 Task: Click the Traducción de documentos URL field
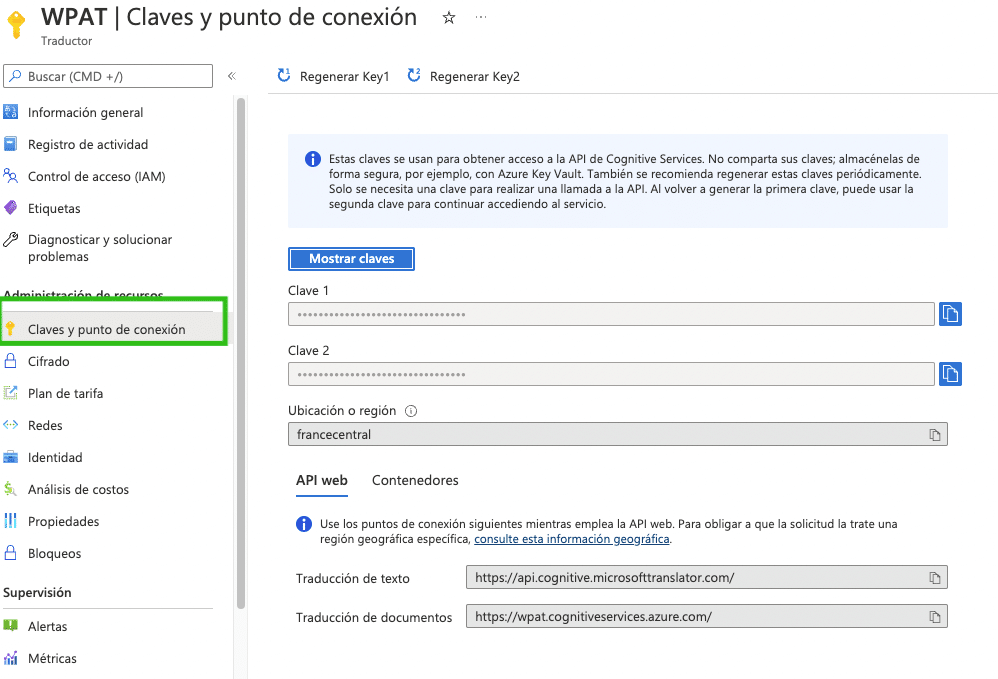pyautogui.click(x=706, y=617)
